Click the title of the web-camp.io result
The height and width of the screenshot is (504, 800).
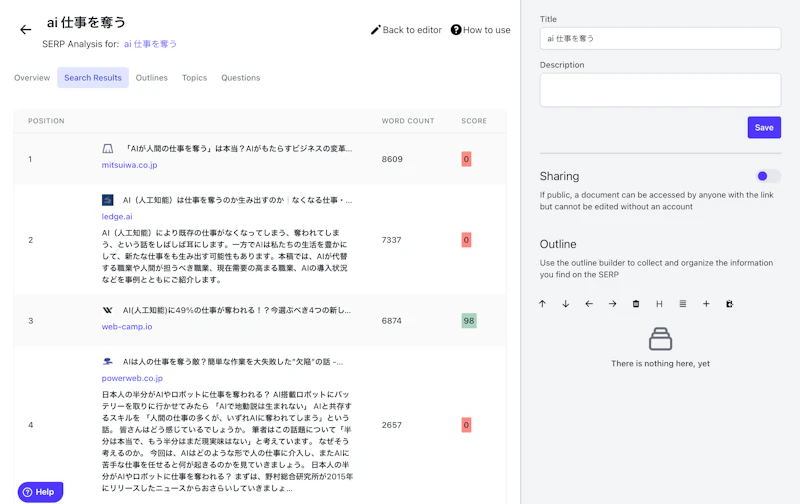click(237, 310)
